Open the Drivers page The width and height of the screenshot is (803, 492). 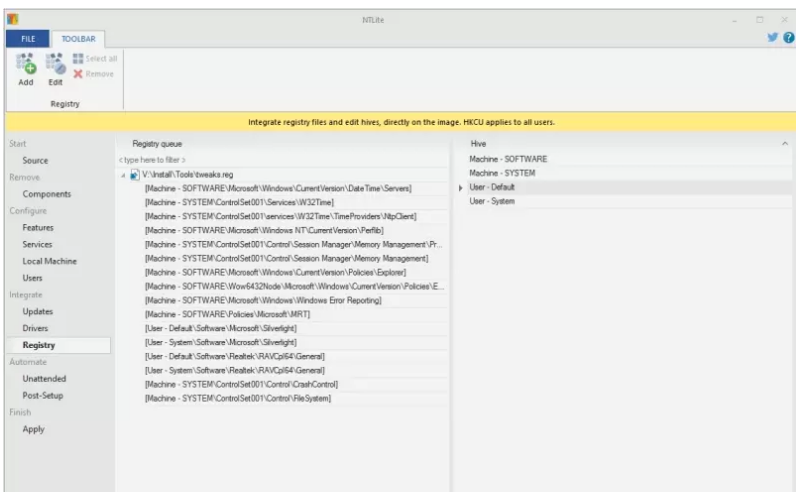point(35,328)
